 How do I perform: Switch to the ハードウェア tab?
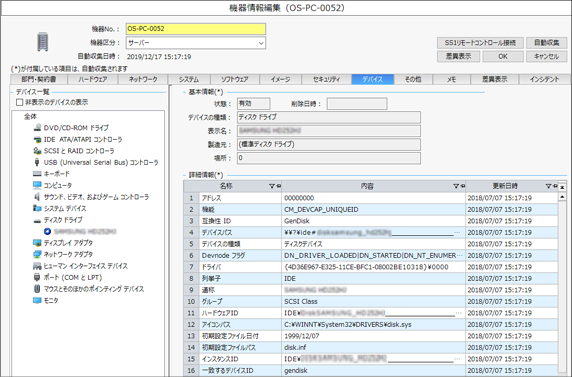pyautogui.click(x=93, y=79)
